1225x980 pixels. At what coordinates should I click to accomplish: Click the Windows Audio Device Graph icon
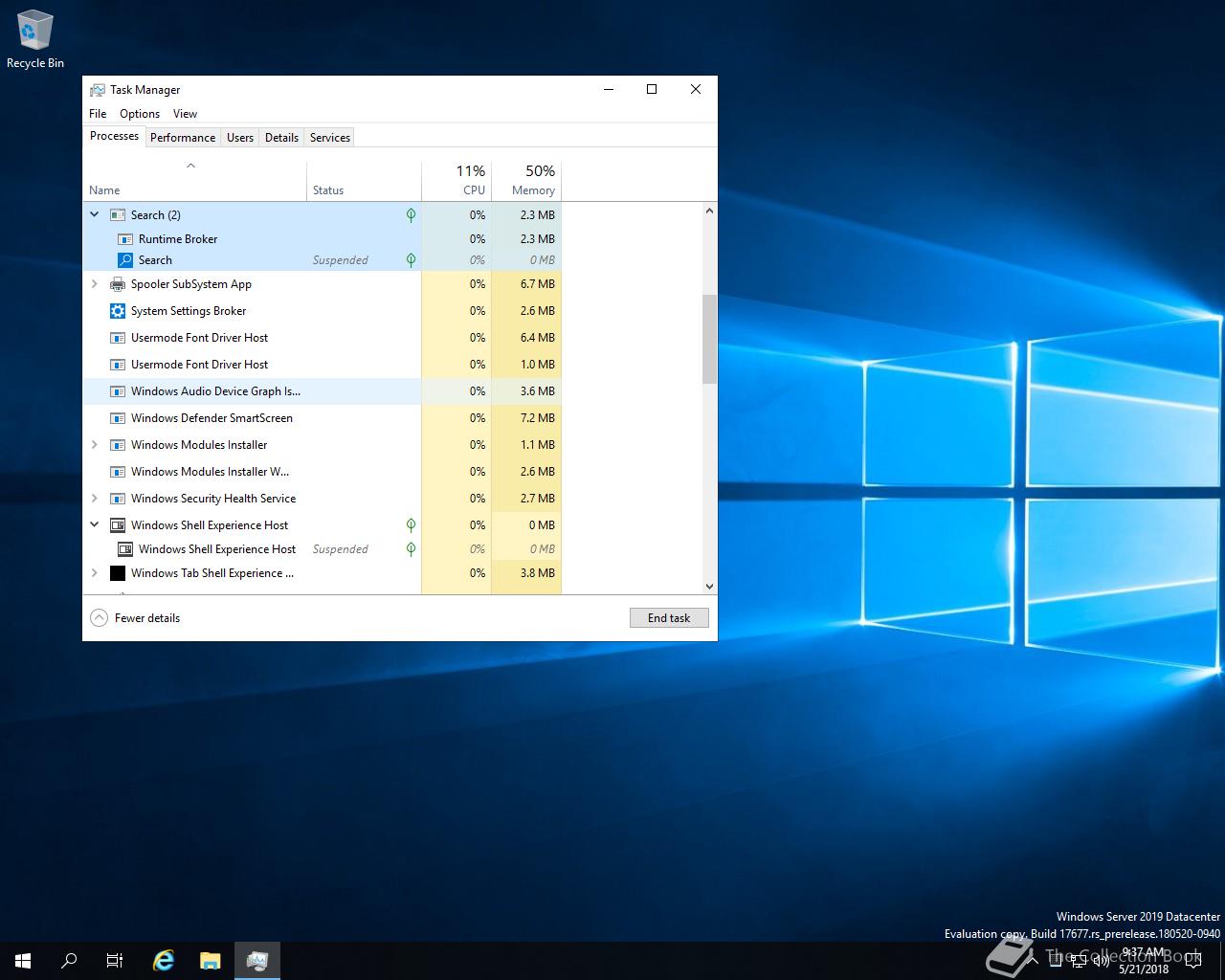point(118,391)
